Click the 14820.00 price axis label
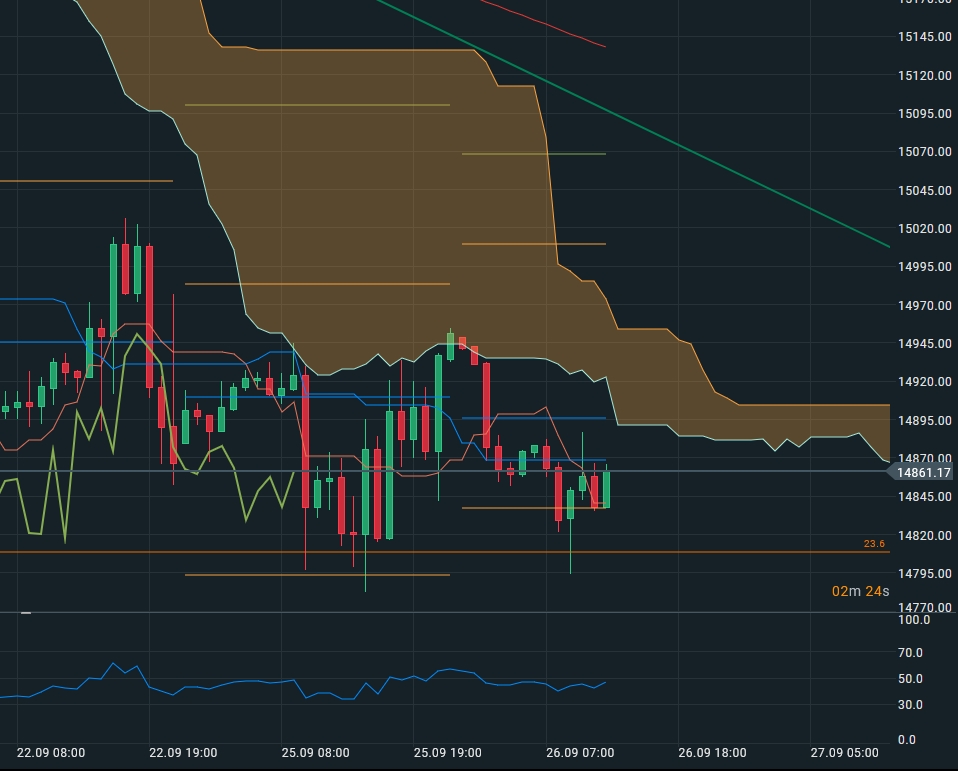The height and width of the screenshot is (771, 958). 924,535
